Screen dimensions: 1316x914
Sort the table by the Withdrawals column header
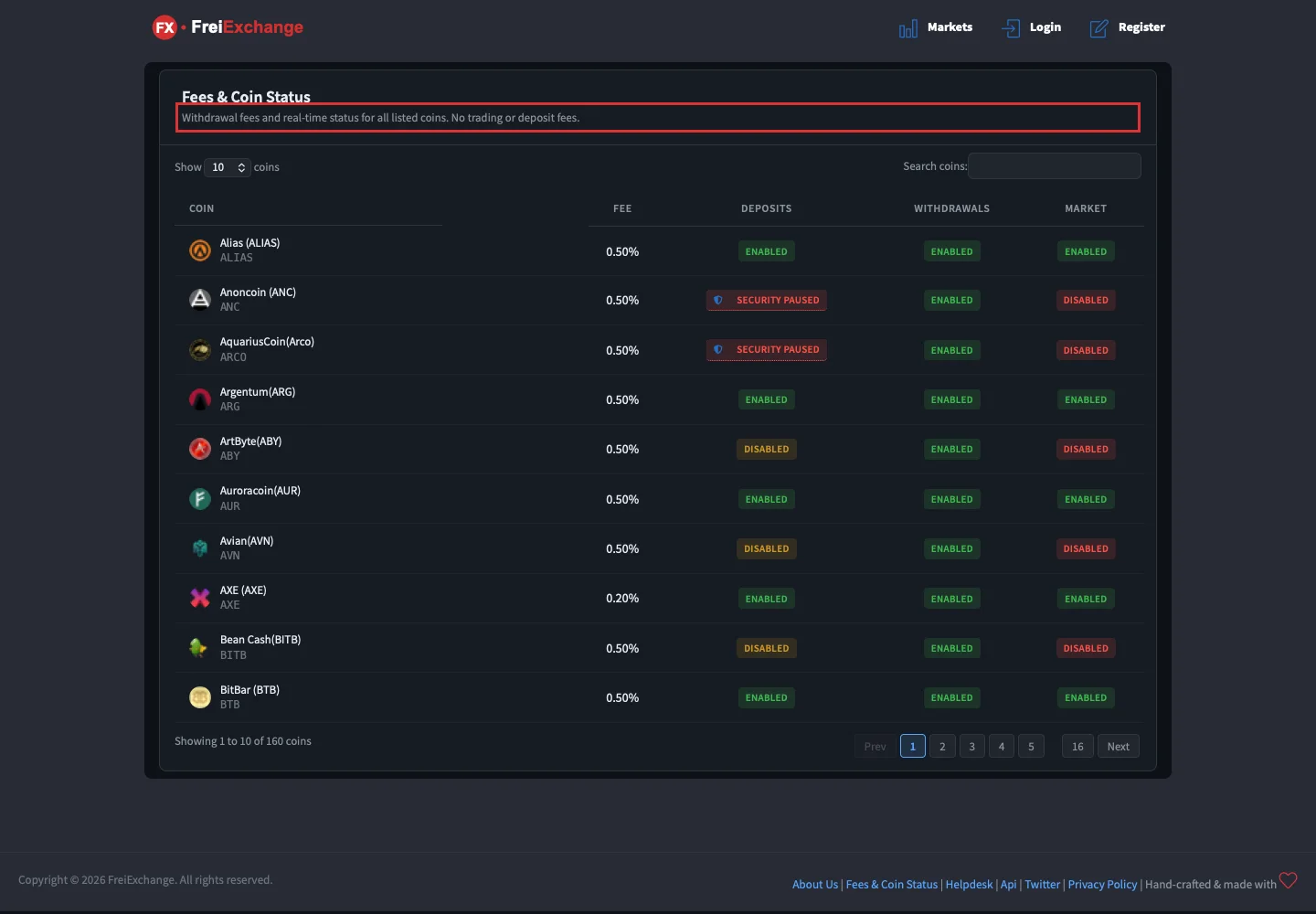(x=951, y=208)
